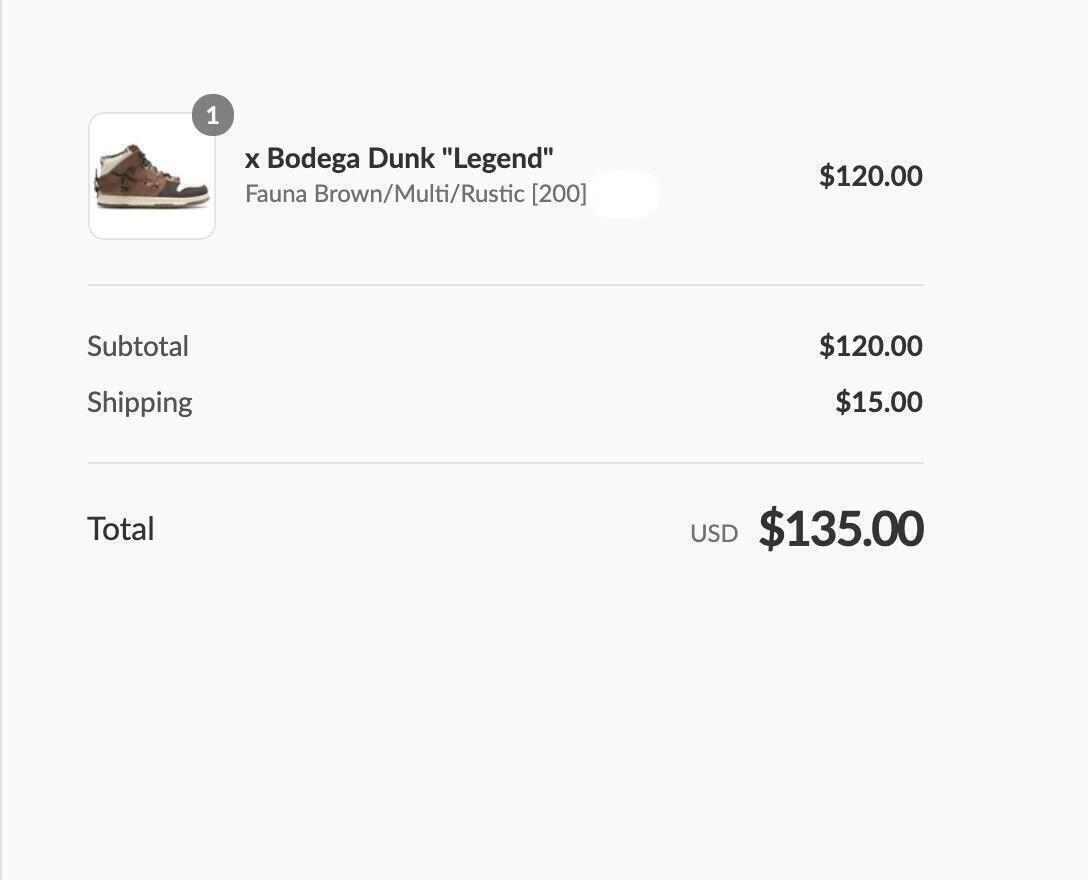Click the Total label
Image resolution: width=1088 pixels, height=880 pixels.
(x=121, y=529)
